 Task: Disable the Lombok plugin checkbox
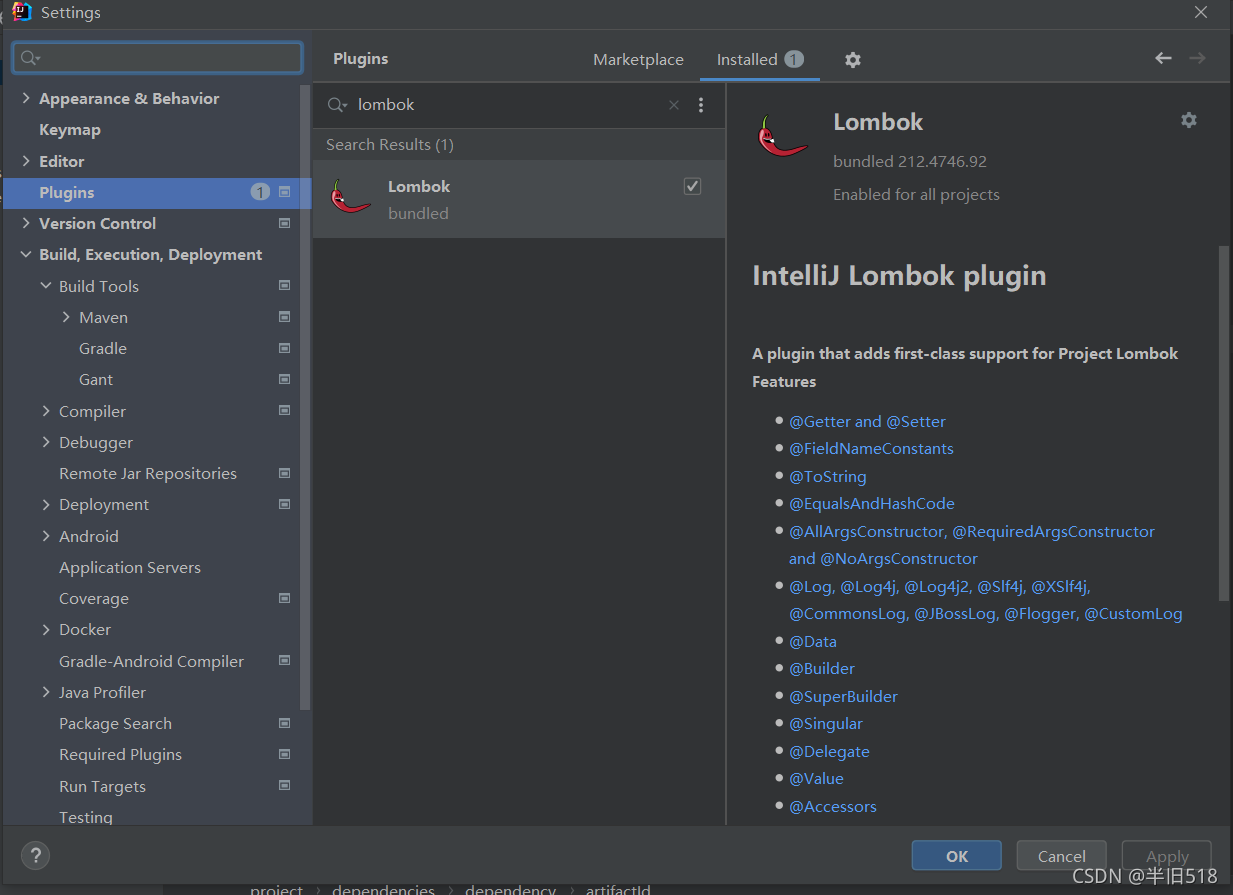(692, 186)
